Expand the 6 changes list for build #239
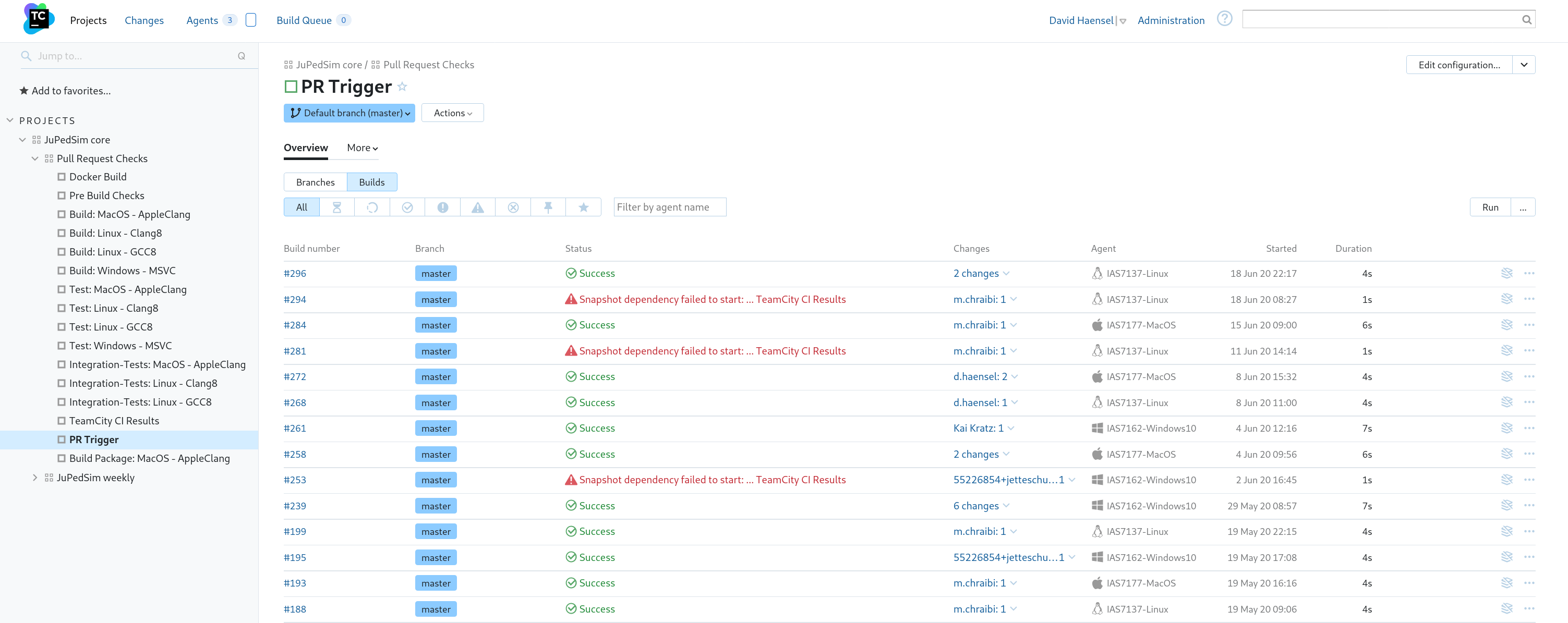 [981, 506]
